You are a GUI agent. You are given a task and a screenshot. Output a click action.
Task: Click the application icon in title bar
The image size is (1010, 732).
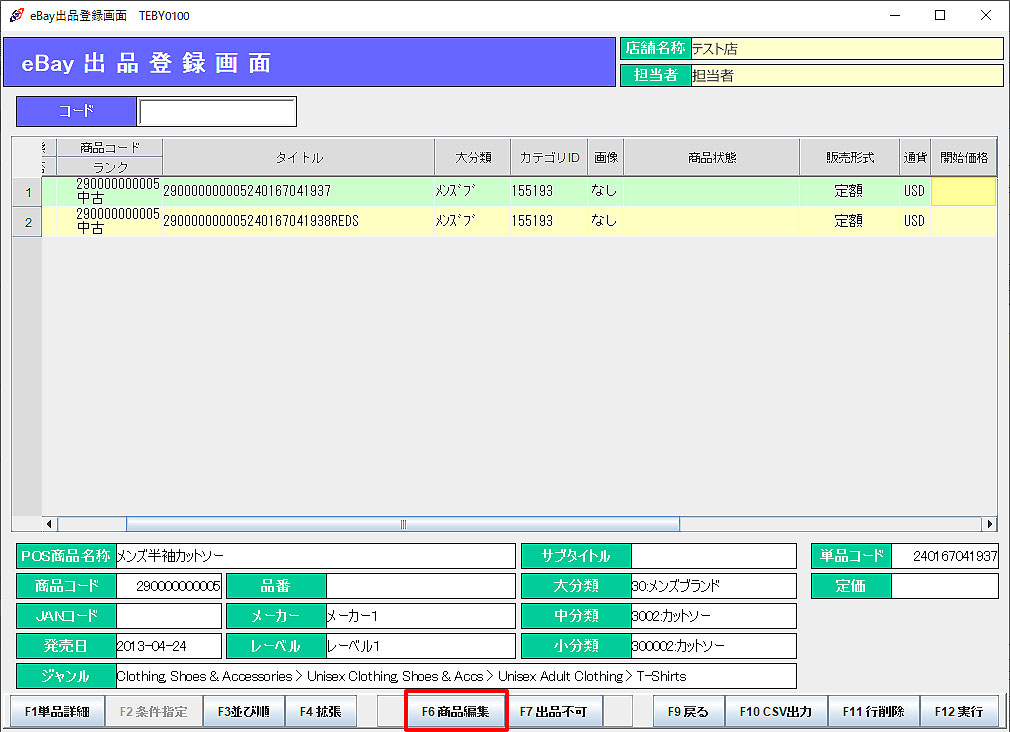pyautogui.click(x=16, y=15)
